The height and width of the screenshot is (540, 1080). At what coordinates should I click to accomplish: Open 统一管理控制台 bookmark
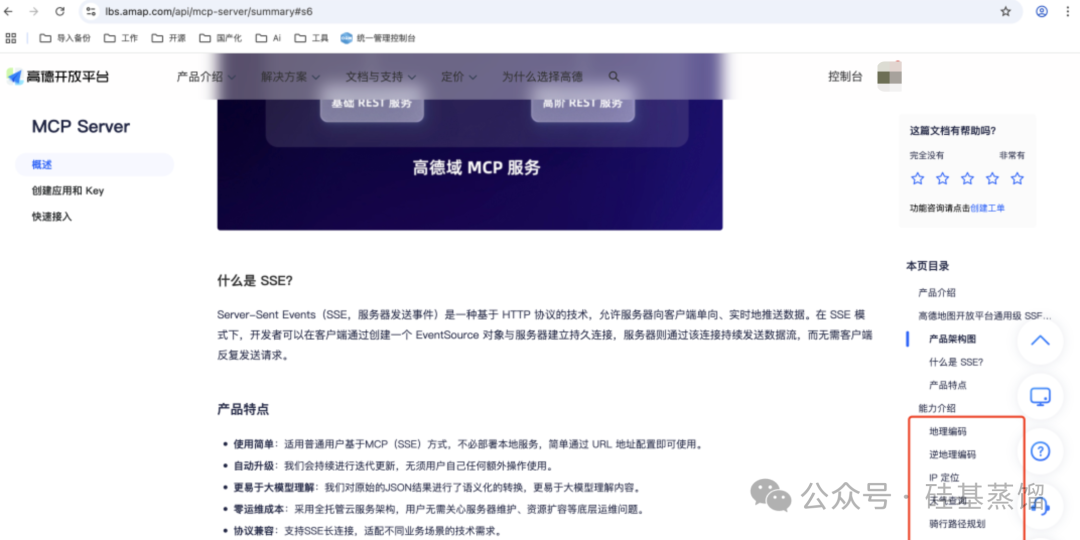point(378,38)
